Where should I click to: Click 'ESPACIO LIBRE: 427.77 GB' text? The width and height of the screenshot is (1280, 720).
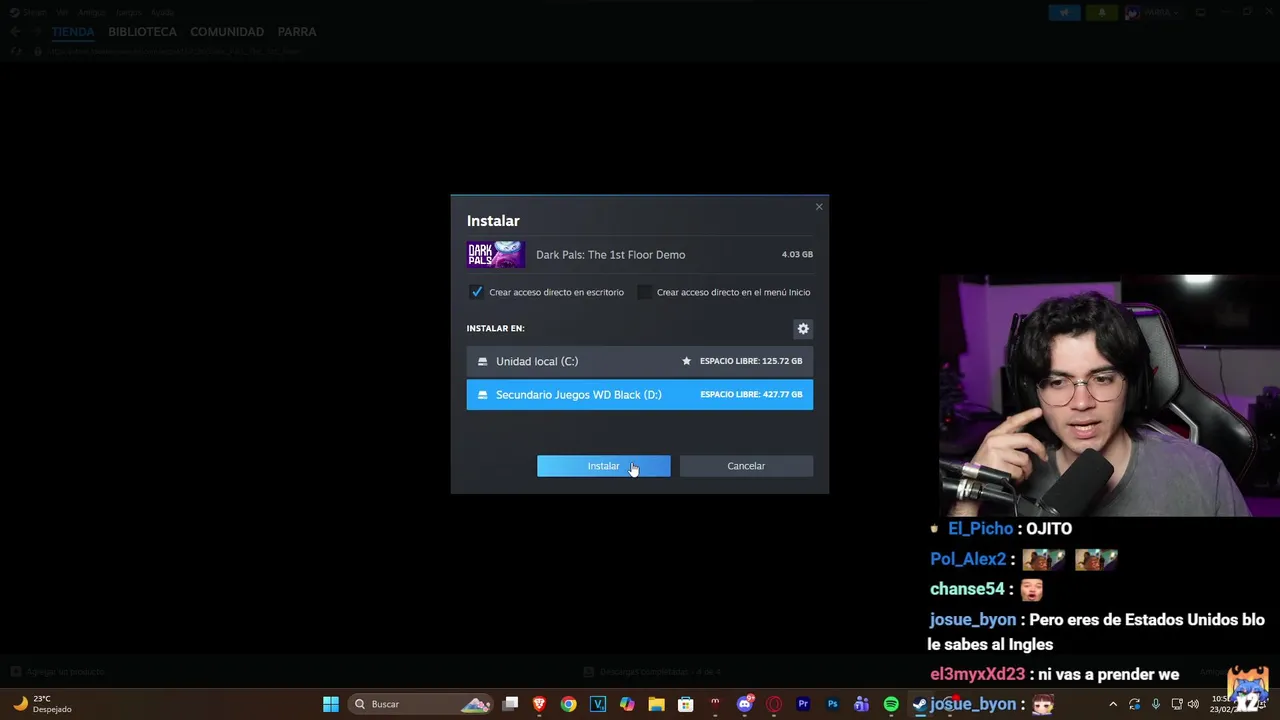click(751, 394)
